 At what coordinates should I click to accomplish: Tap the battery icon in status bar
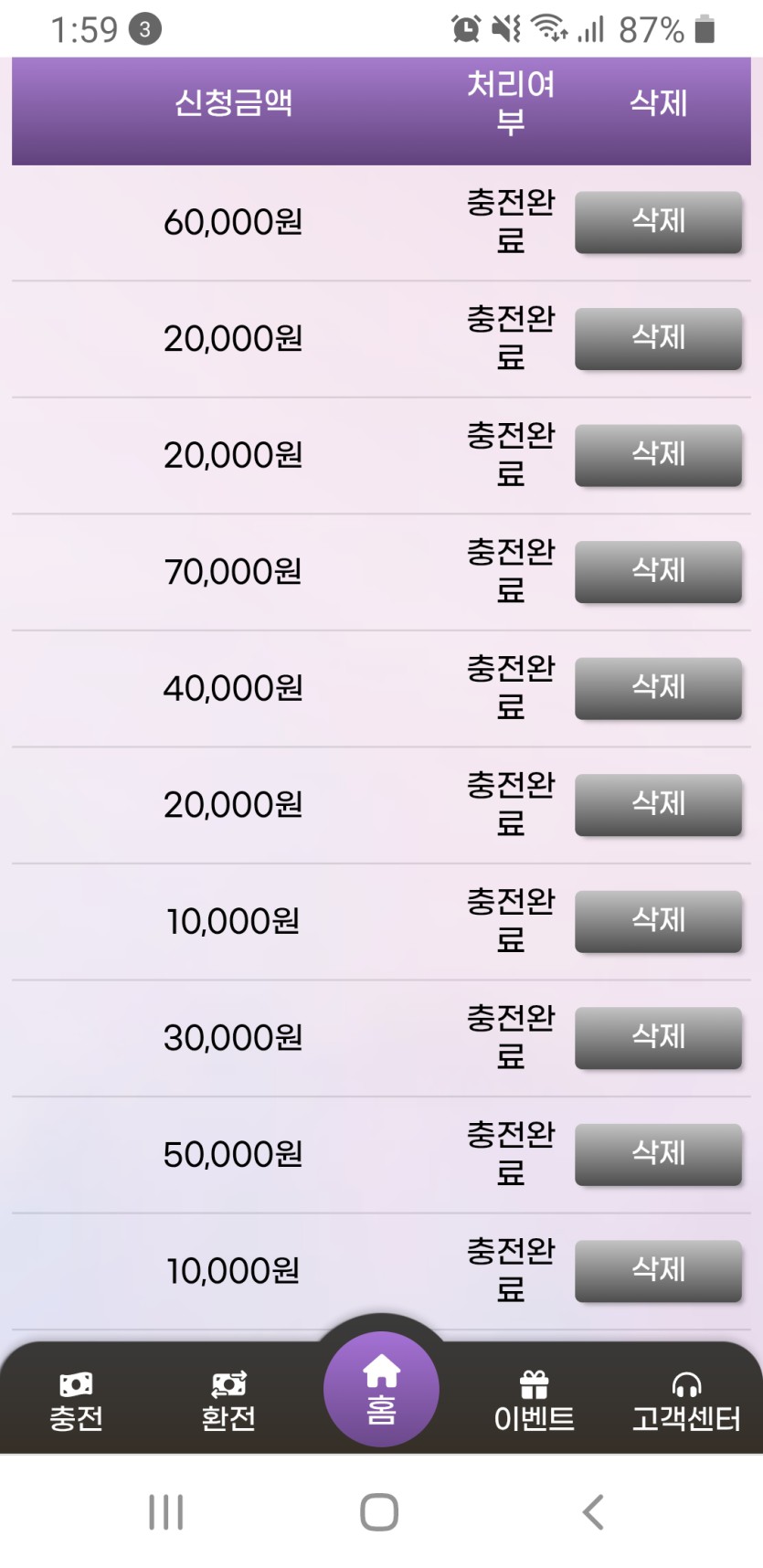coord(705,29)
